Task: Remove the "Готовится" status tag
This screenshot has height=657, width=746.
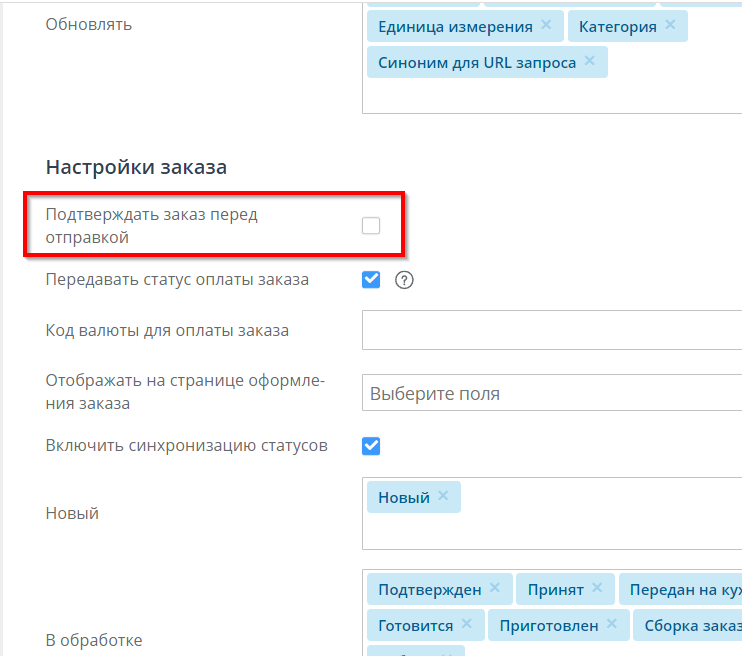Action: click(x=467, y=624)
